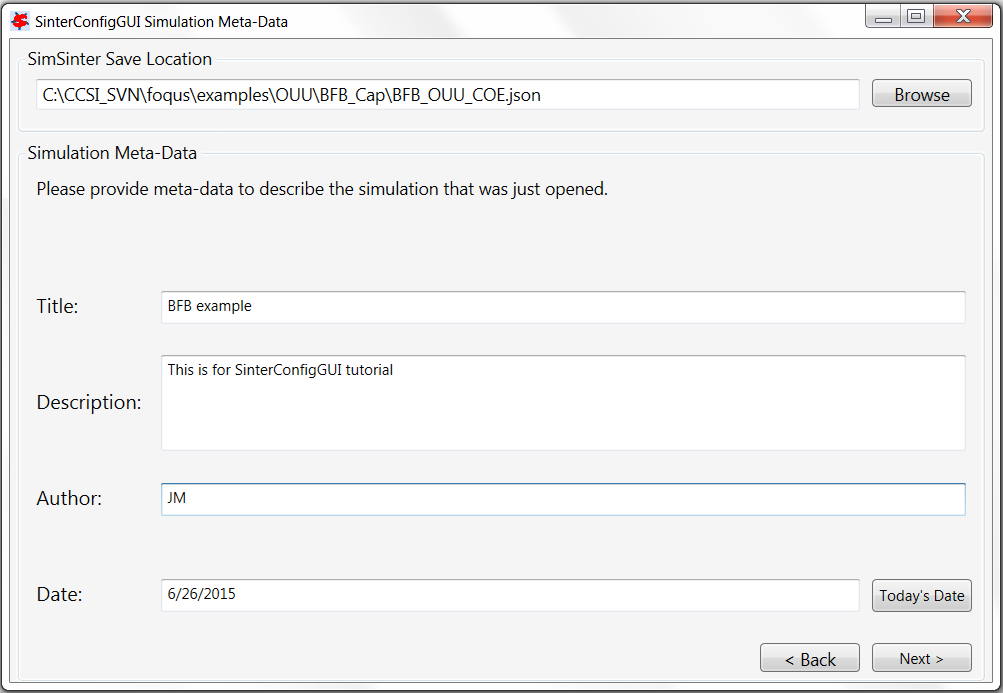
Task: Click the Description label
Action: coord(89,403)
